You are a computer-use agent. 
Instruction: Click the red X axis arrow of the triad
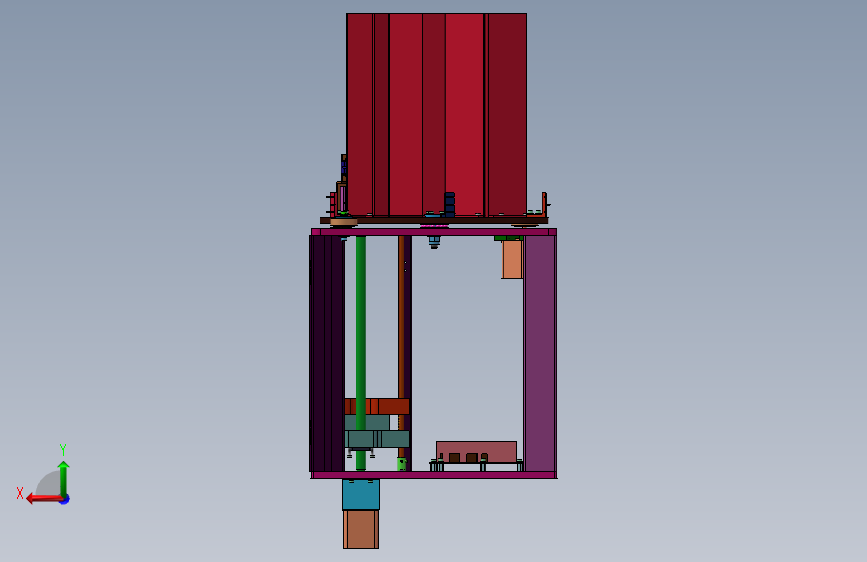[x=44, y=499]
